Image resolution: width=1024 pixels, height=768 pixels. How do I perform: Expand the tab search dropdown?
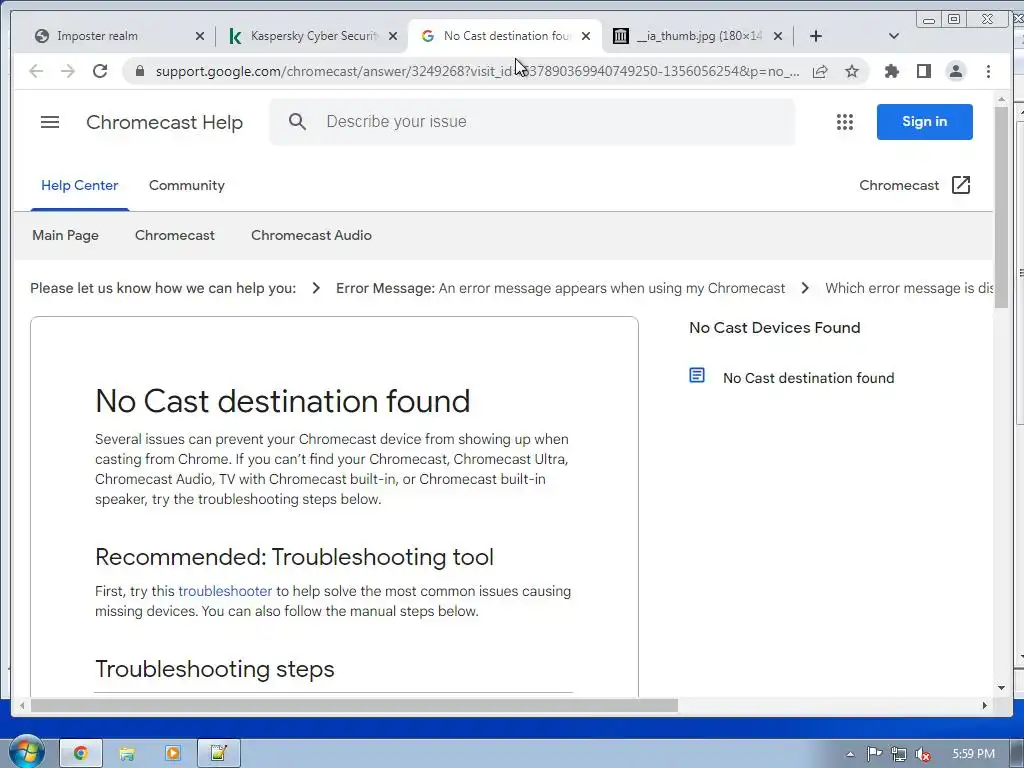[894, 36]
